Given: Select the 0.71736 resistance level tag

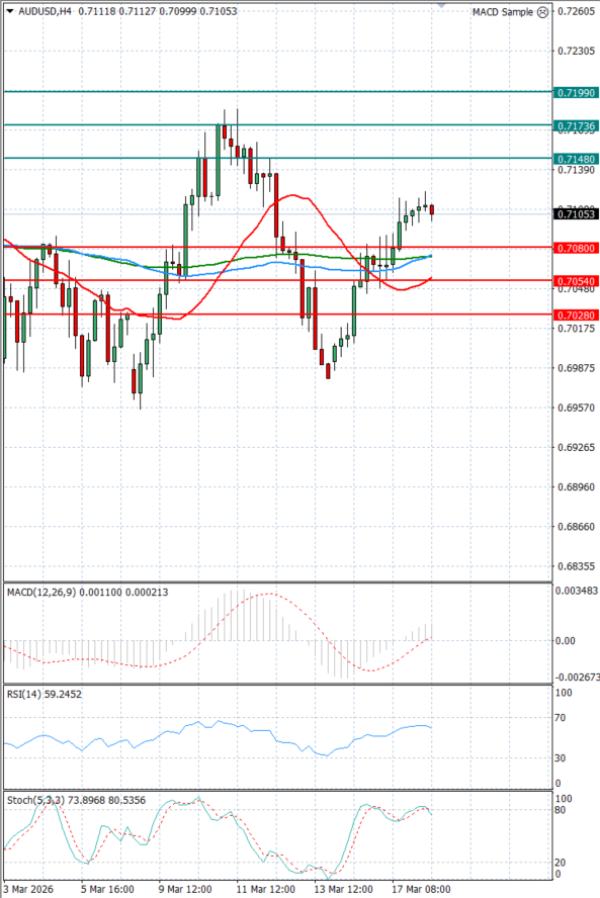Looking at the screenshot, I should pos(576,126).
